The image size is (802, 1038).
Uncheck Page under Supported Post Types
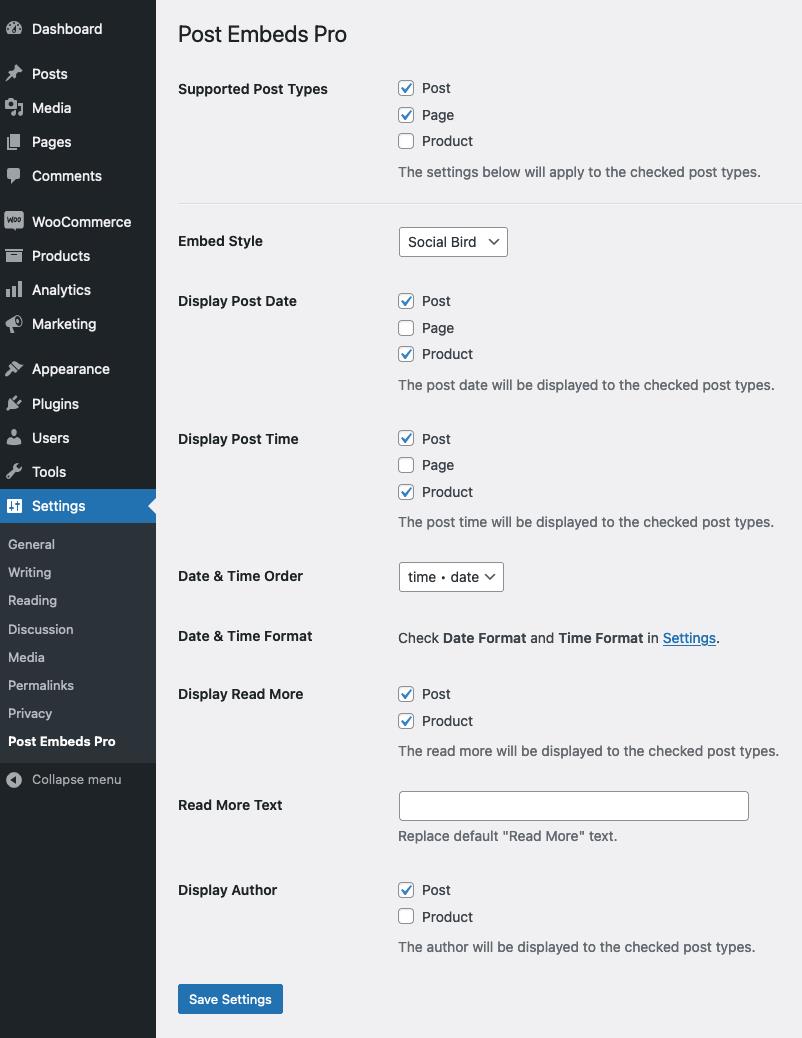[x=406, y=115]
